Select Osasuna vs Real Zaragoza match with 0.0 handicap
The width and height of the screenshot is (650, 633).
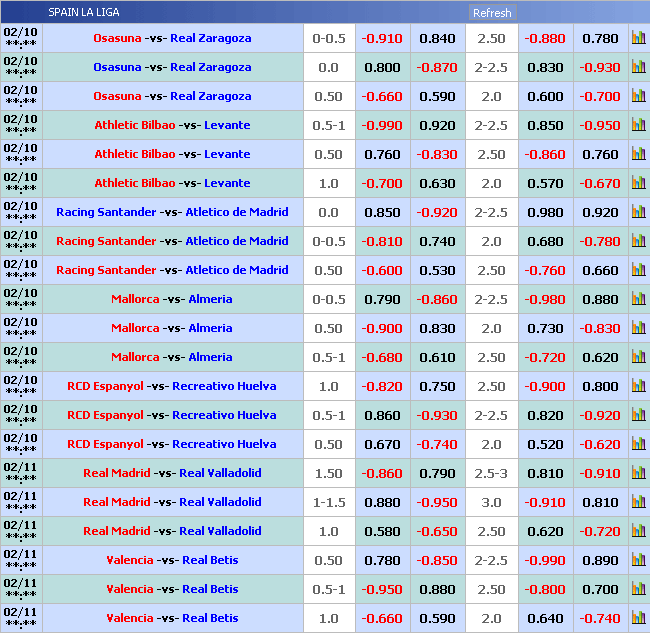[172, 67]
